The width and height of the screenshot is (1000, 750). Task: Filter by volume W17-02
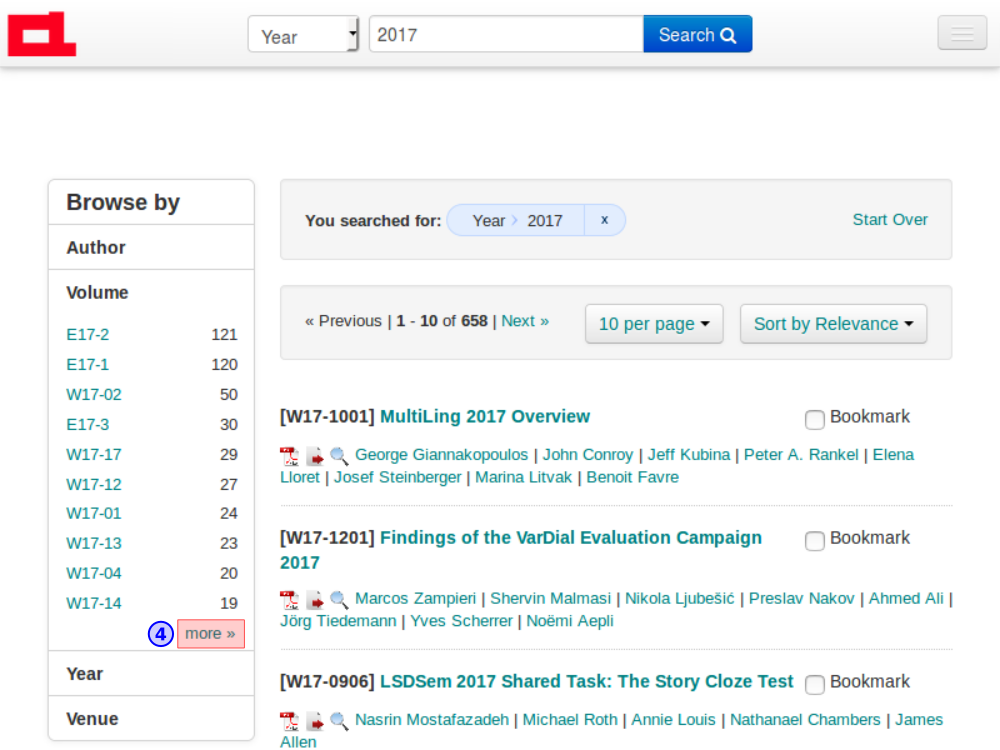94,395
